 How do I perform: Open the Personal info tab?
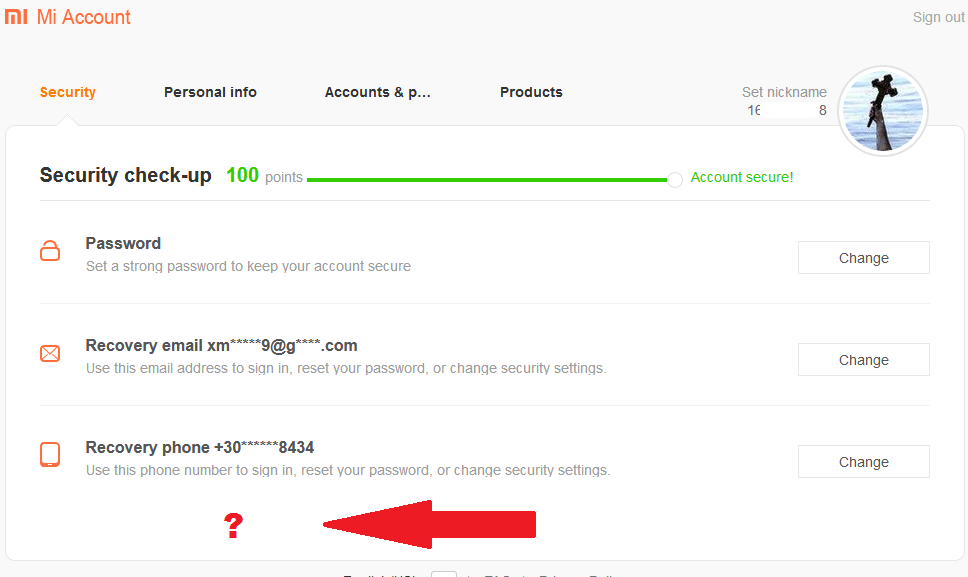(x=210, y=92)
